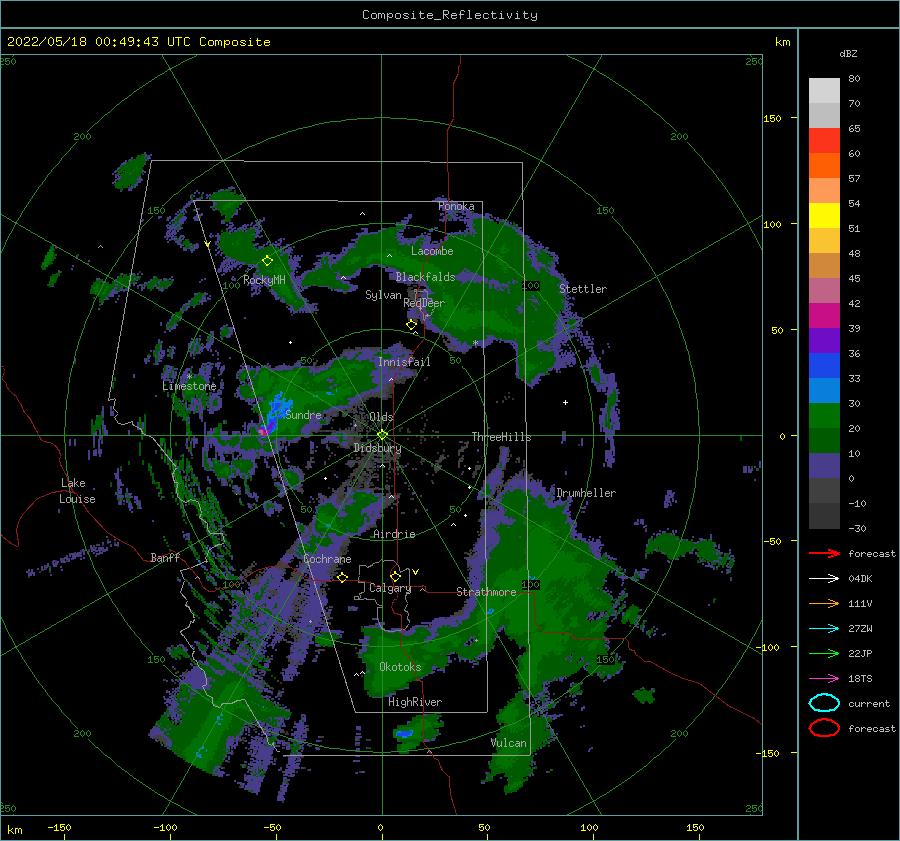Click the Innisfail label
The height and width of the screenshot is (841, 900).
coord(404,362)
